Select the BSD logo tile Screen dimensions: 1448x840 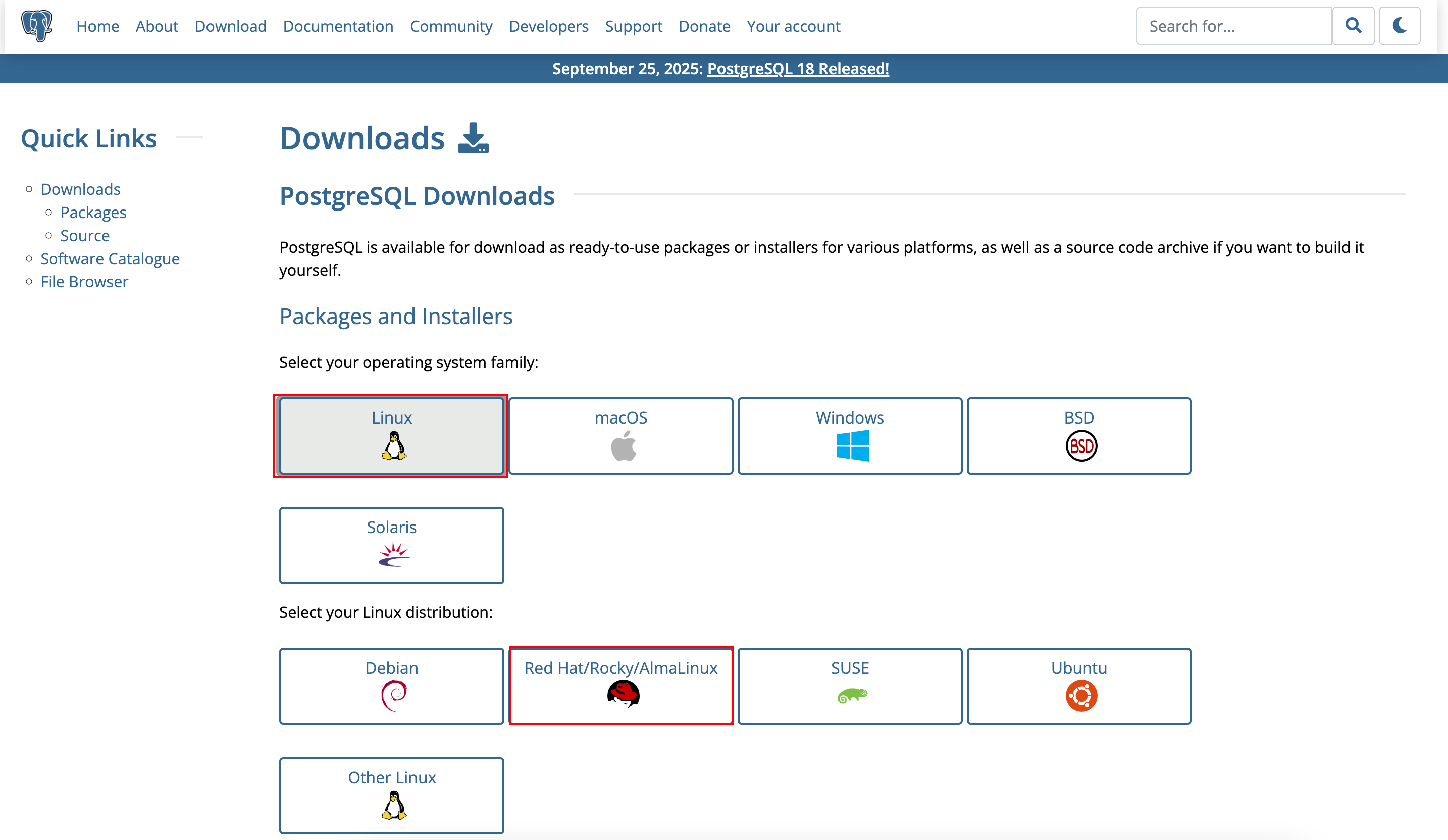[x=1079, y=436]
